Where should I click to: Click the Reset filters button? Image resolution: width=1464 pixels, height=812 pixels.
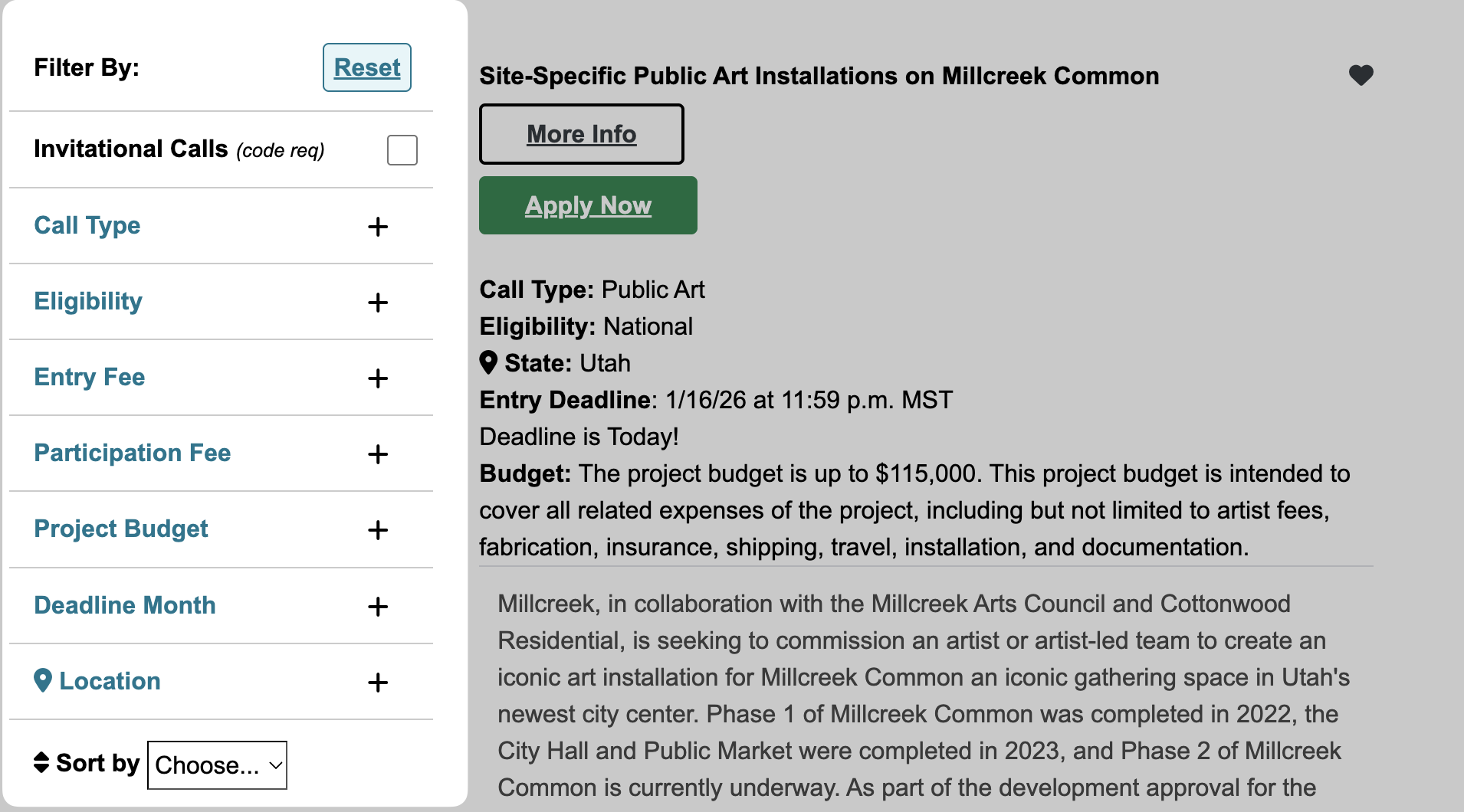pos(366,67)
